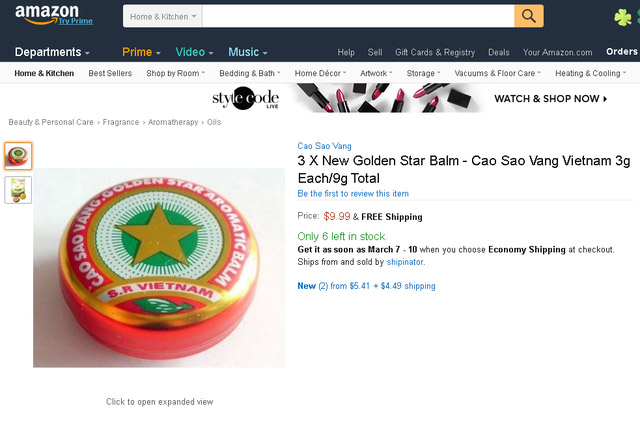Go to Best Sellers tab
Screen dimensions: 640x432
tap(110, 73)
